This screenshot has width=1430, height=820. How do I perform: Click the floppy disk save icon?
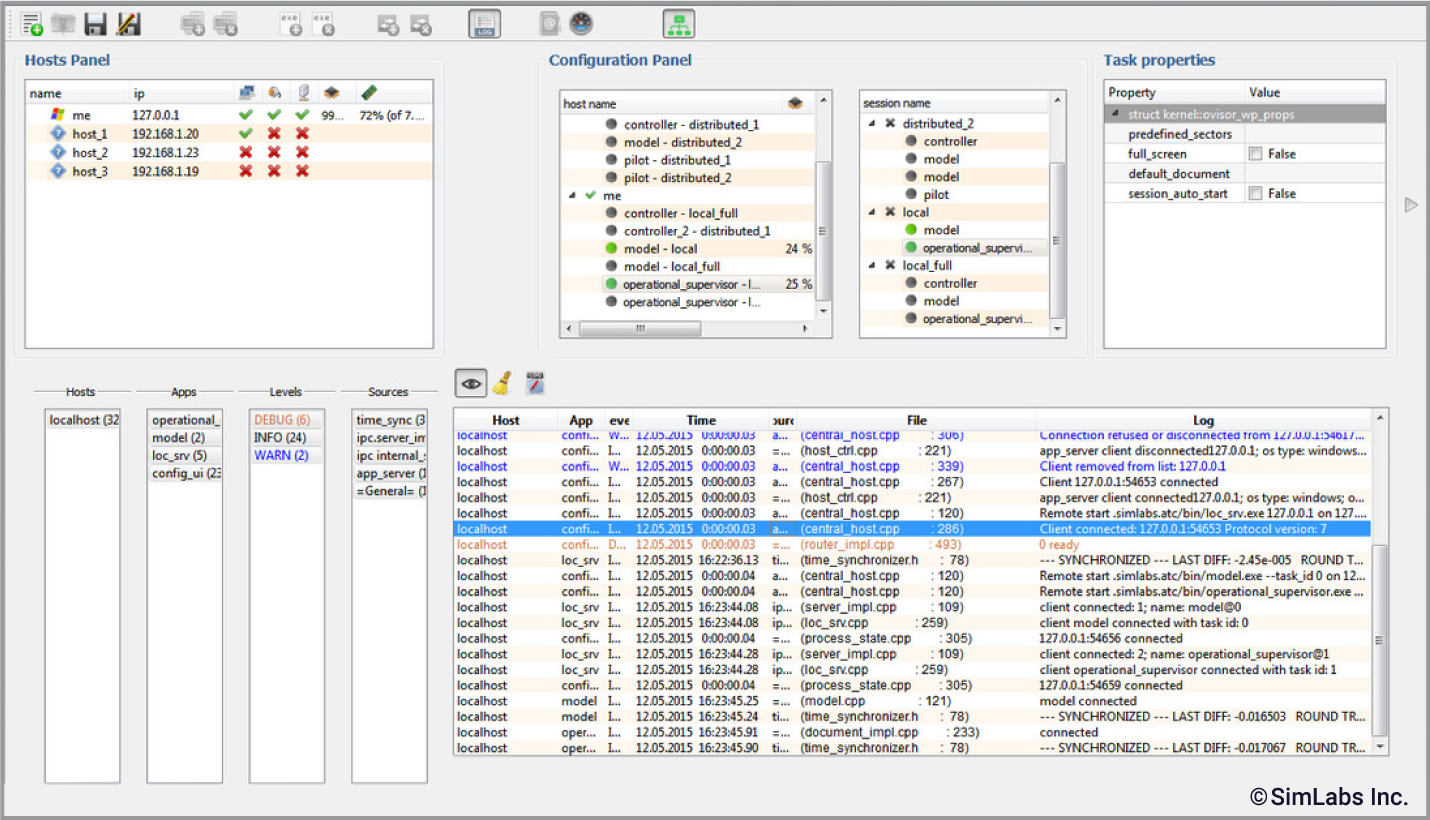(96, 24)
